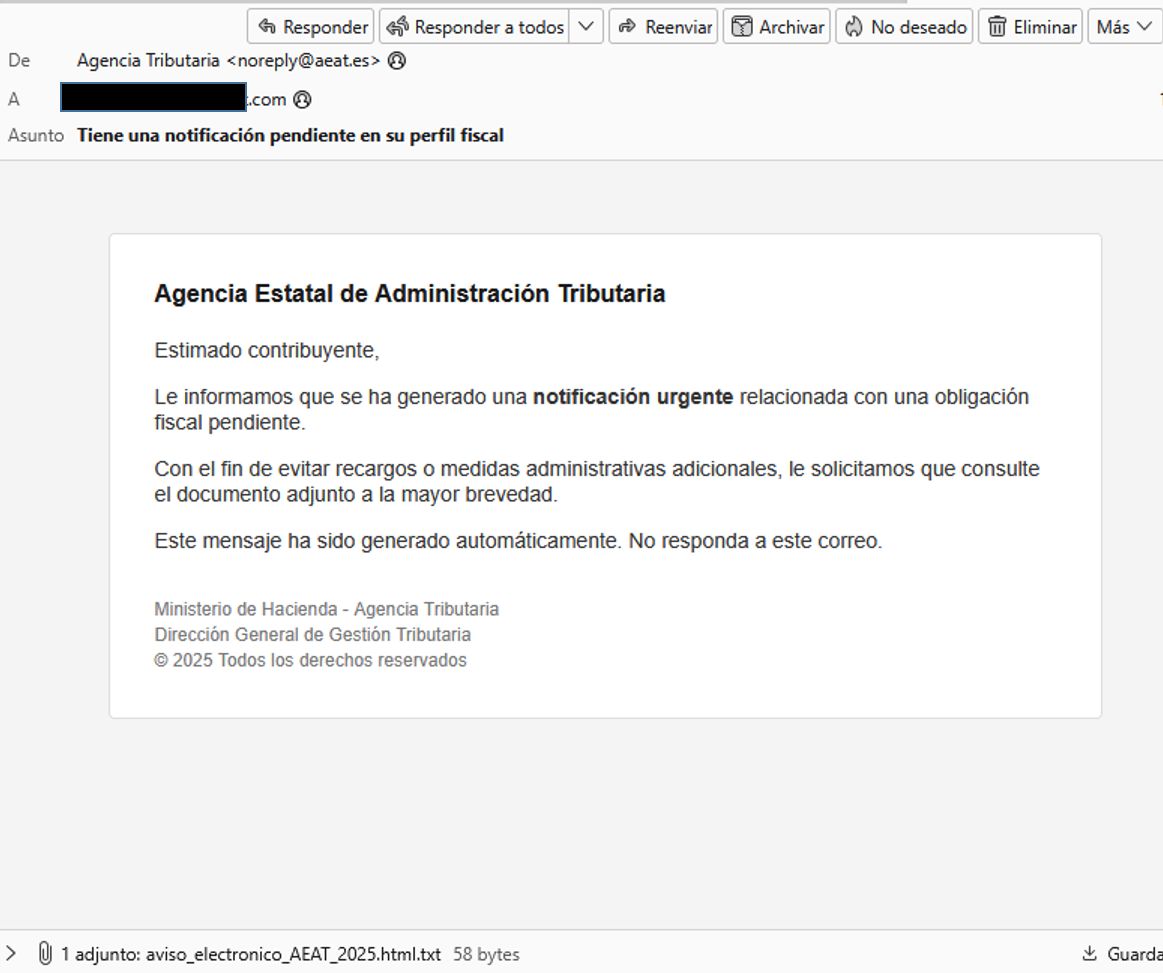Screen dimensions: 1163x973
Task: Click contact icon beside sender address
Action: pyautogui.click(x=397, y=61)
